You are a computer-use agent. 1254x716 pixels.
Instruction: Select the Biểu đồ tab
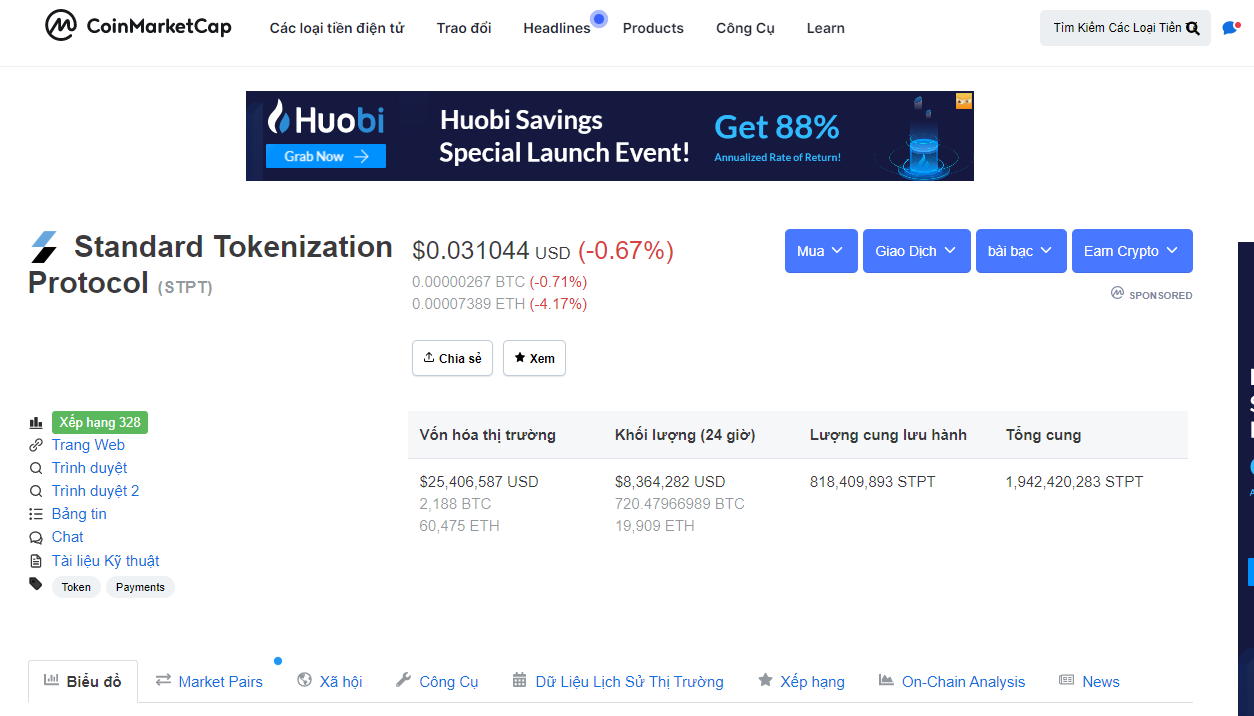point(83,681)
